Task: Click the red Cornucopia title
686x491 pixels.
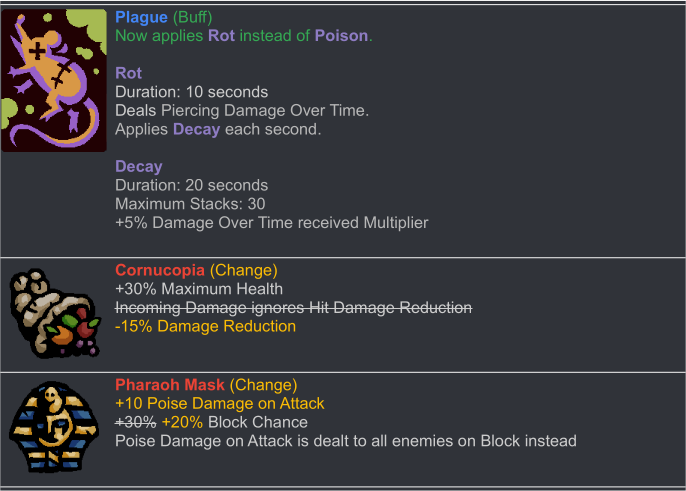Action: [160, 270]
